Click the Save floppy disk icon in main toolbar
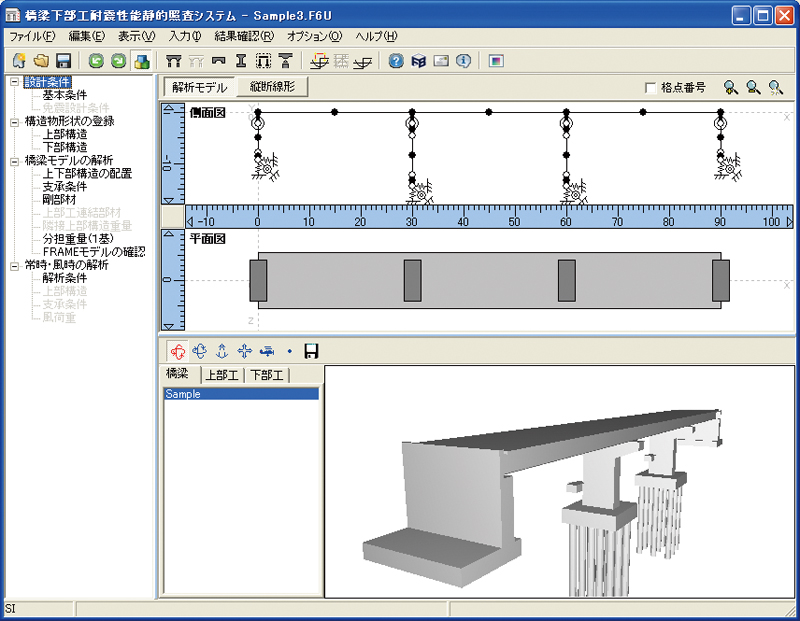 coord(63,61)
